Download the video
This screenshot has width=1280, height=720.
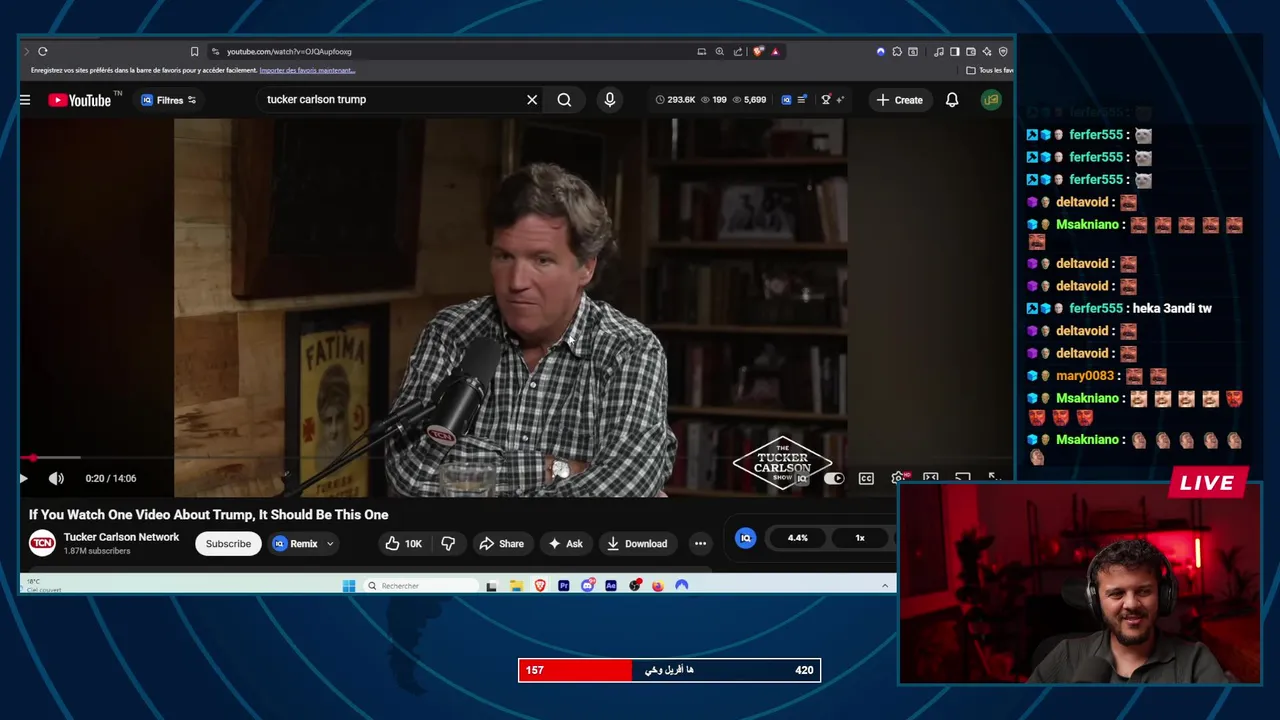tap(637, 544)
